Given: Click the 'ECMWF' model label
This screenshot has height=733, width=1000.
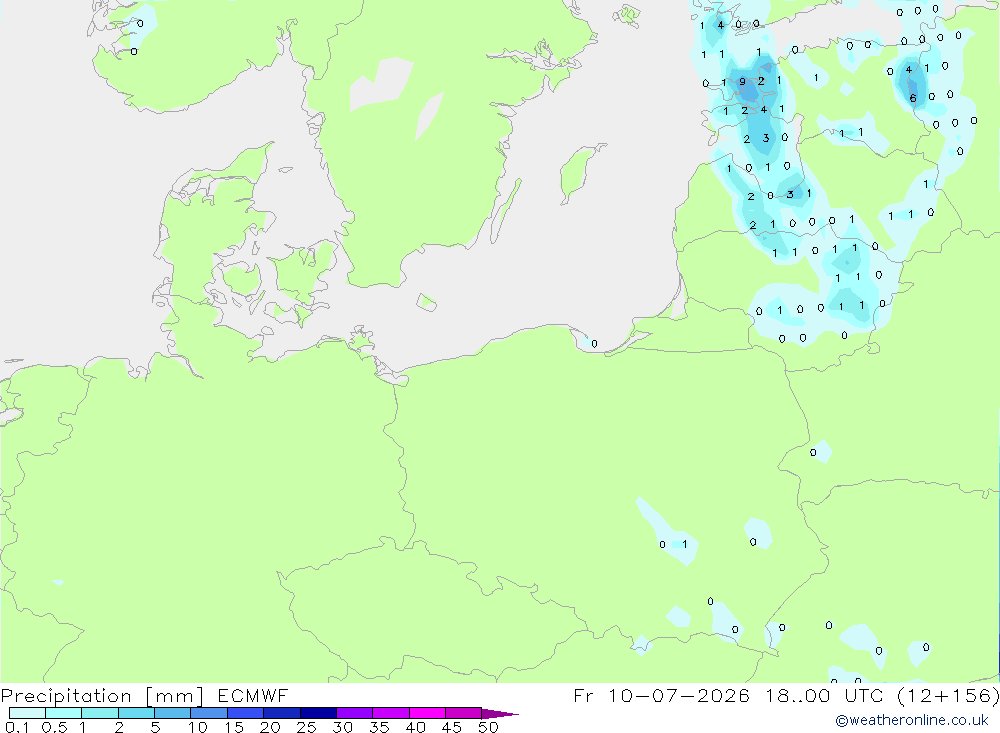Looking at the screenshot, I should click(x=253, y=696).
